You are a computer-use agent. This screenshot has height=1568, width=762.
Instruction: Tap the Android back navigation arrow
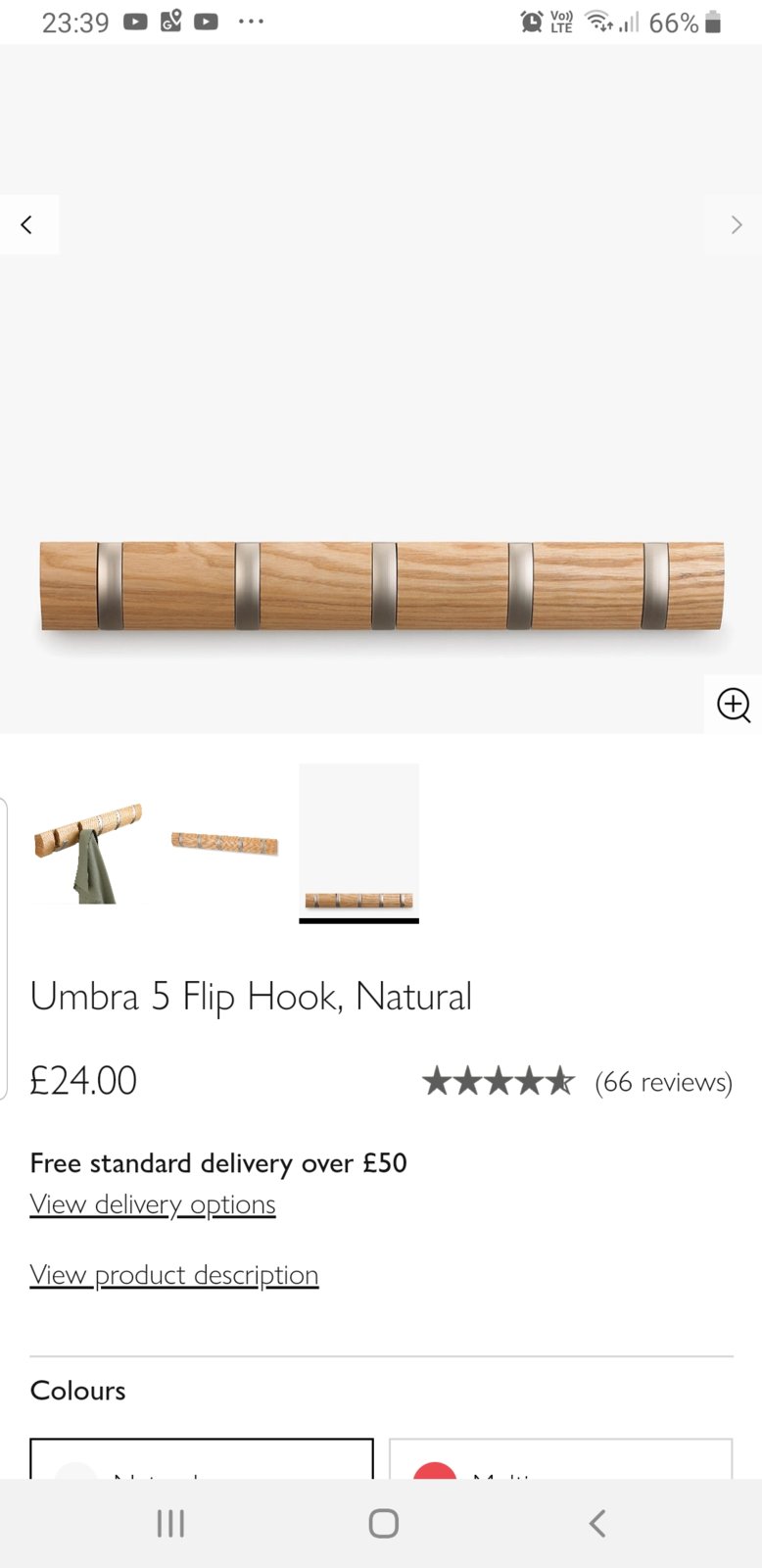(x=597, y=1523)
